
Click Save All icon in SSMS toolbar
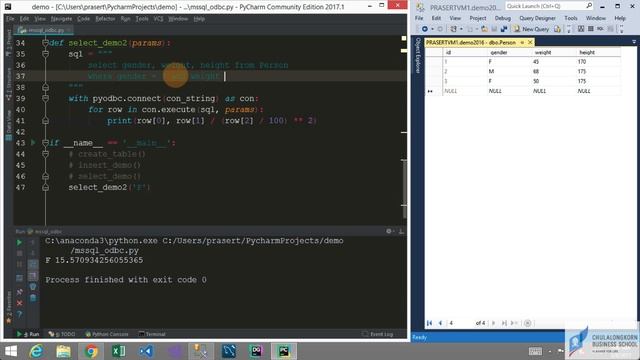[504, 29]
